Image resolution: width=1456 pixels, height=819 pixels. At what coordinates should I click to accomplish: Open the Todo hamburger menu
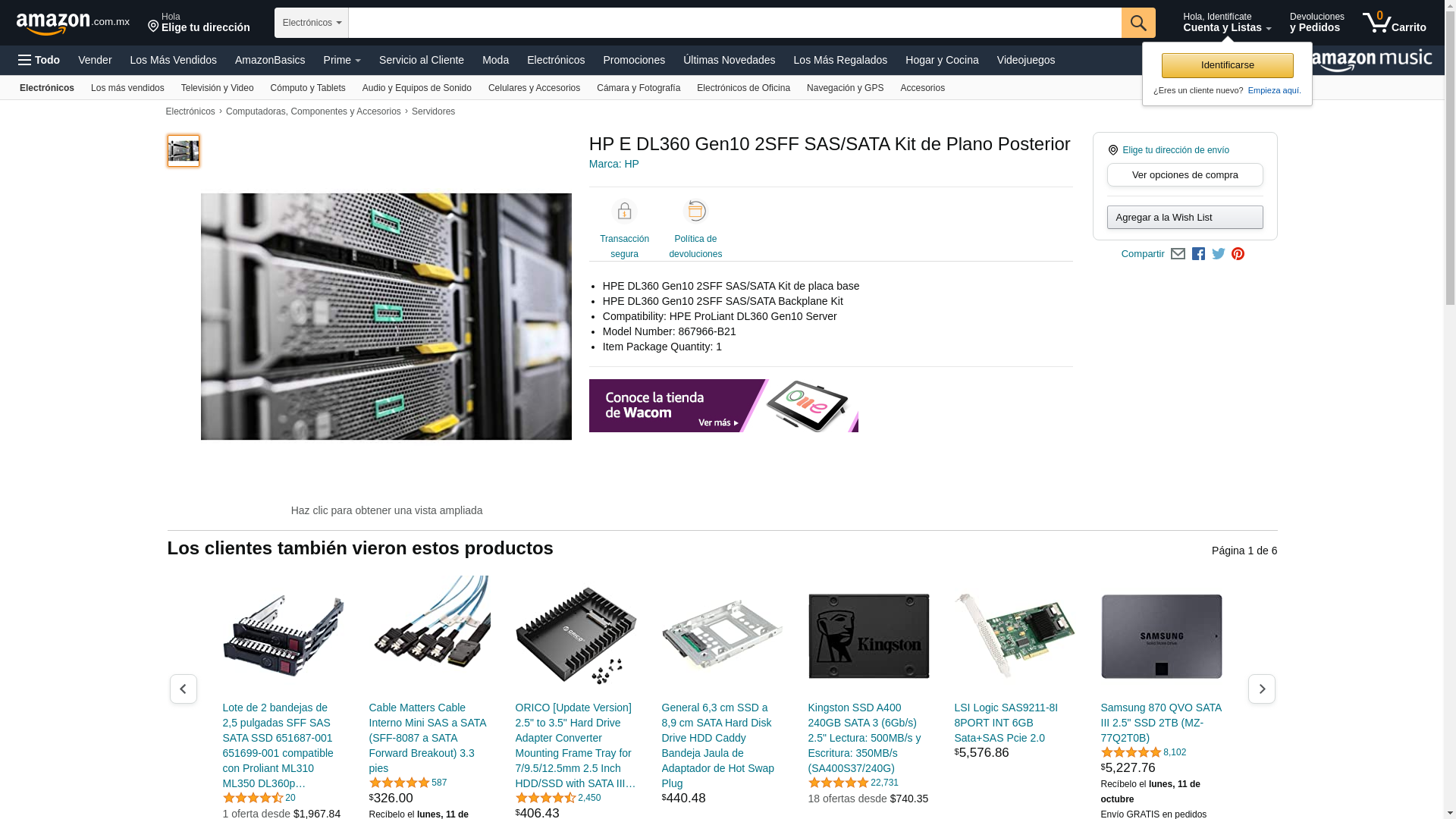pyautogui.click(x=39, y=60)
